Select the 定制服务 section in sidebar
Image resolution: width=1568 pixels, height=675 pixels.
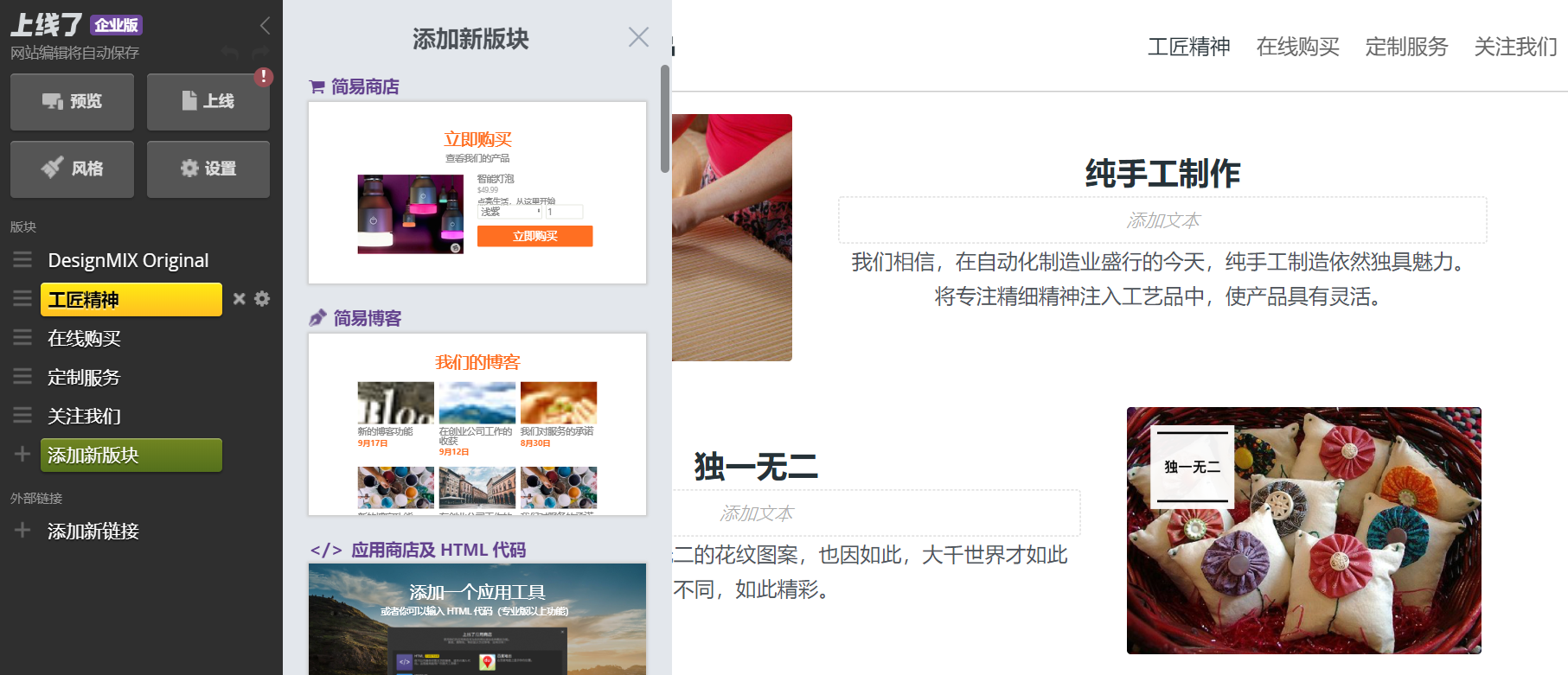[84, 378]
